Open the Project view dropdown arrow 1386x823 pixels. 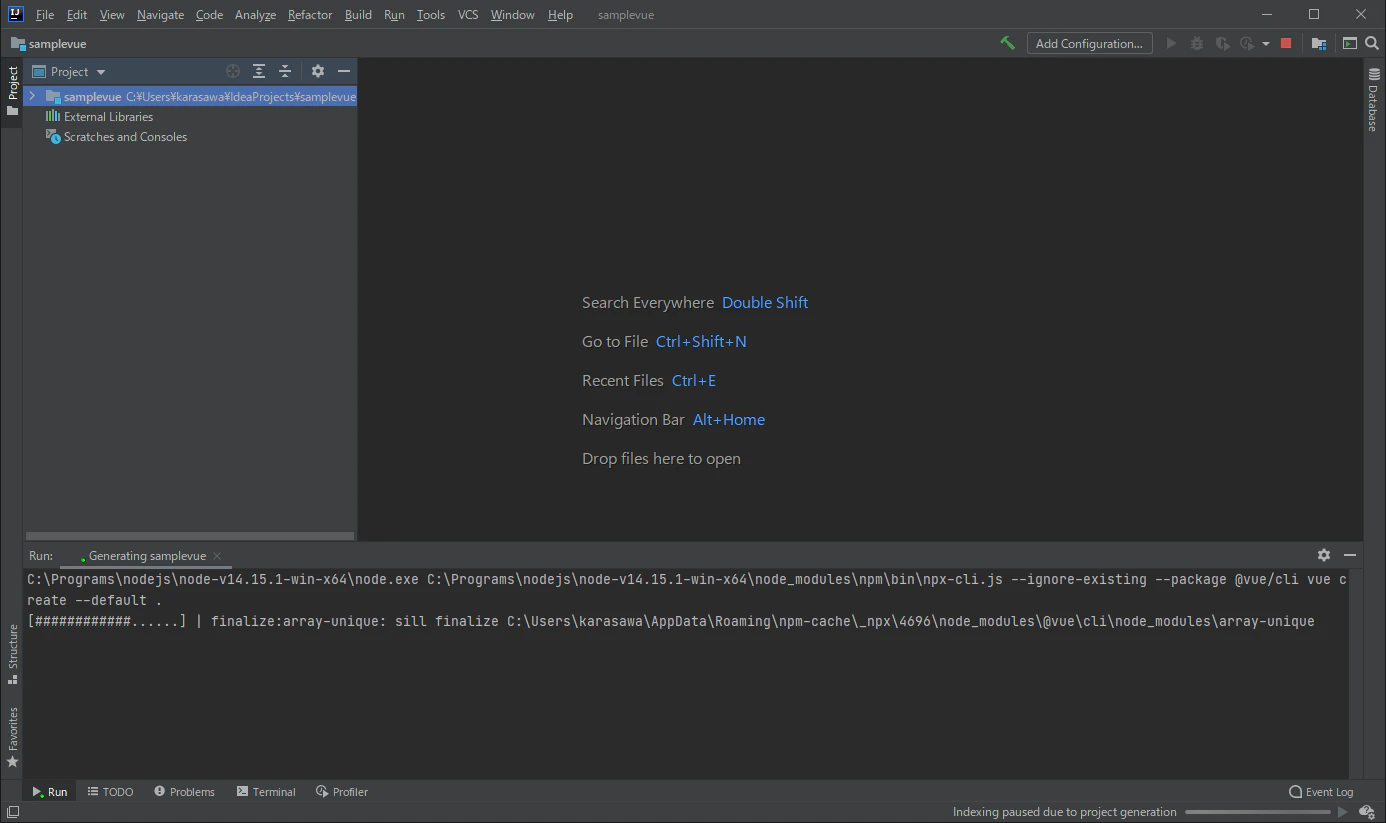click(101, 72)
